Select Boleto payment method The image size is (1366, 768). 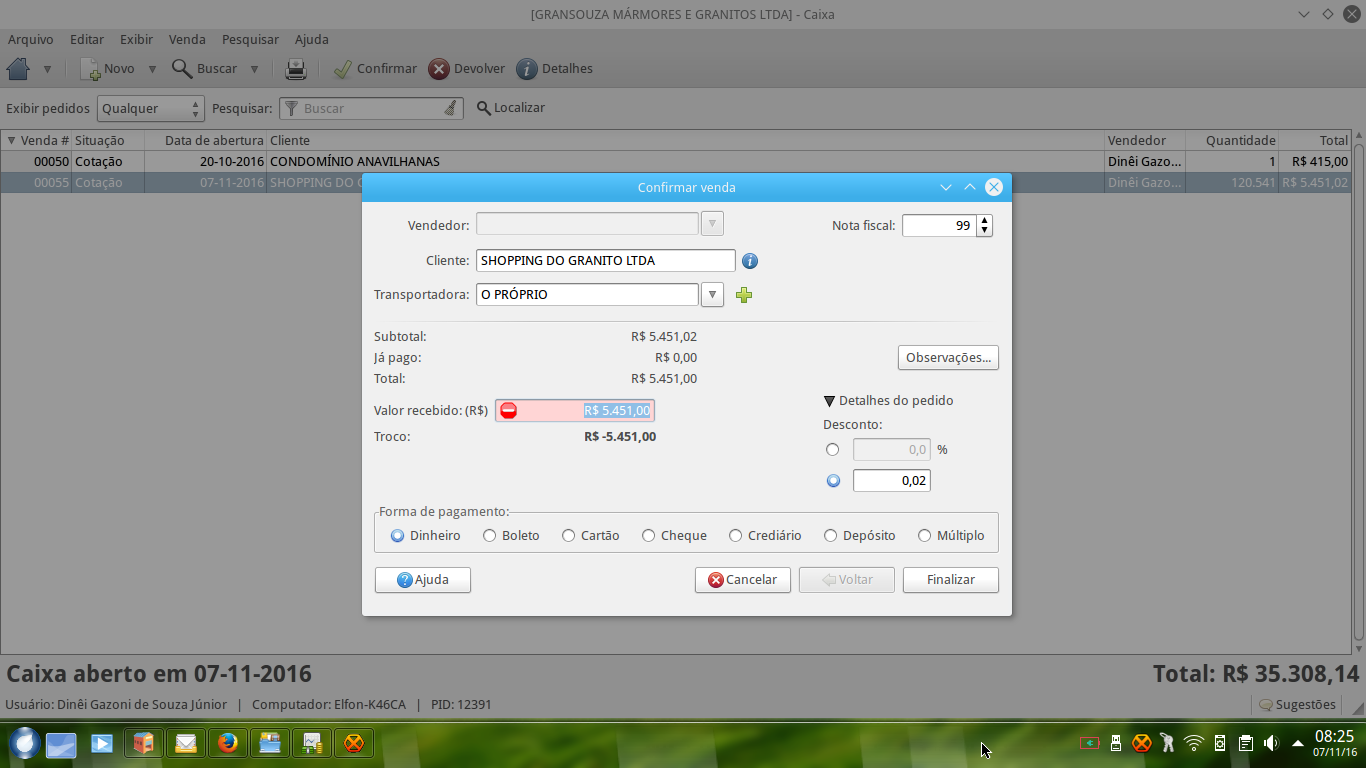pyautogui.click(x=511, y=535)
